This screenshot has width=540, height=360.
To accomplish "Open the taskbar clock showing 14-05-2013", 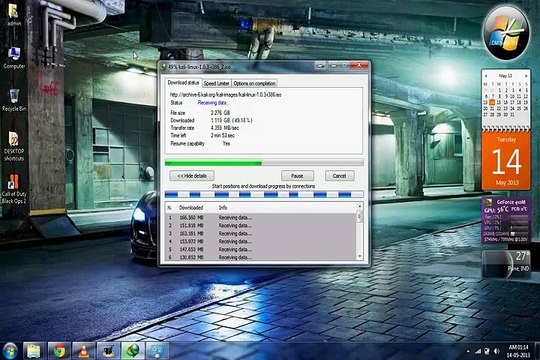I will [x=518, y=351].
